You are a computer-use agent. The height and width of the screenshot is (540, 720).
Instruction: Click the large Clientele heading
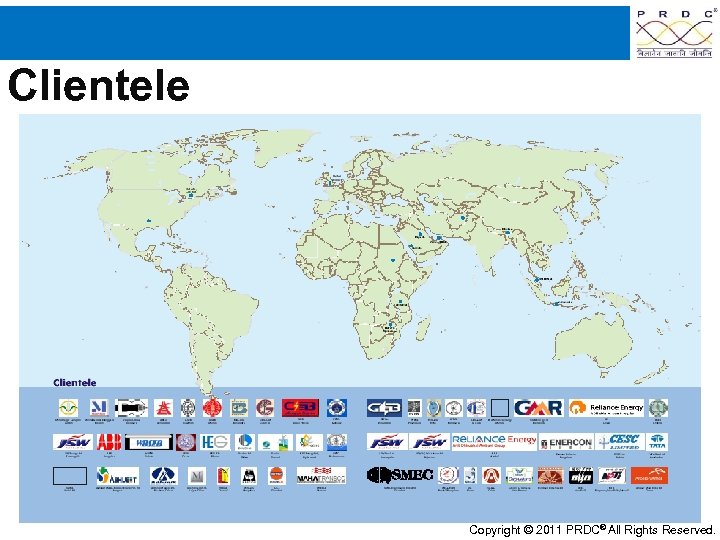pos(99,85)
